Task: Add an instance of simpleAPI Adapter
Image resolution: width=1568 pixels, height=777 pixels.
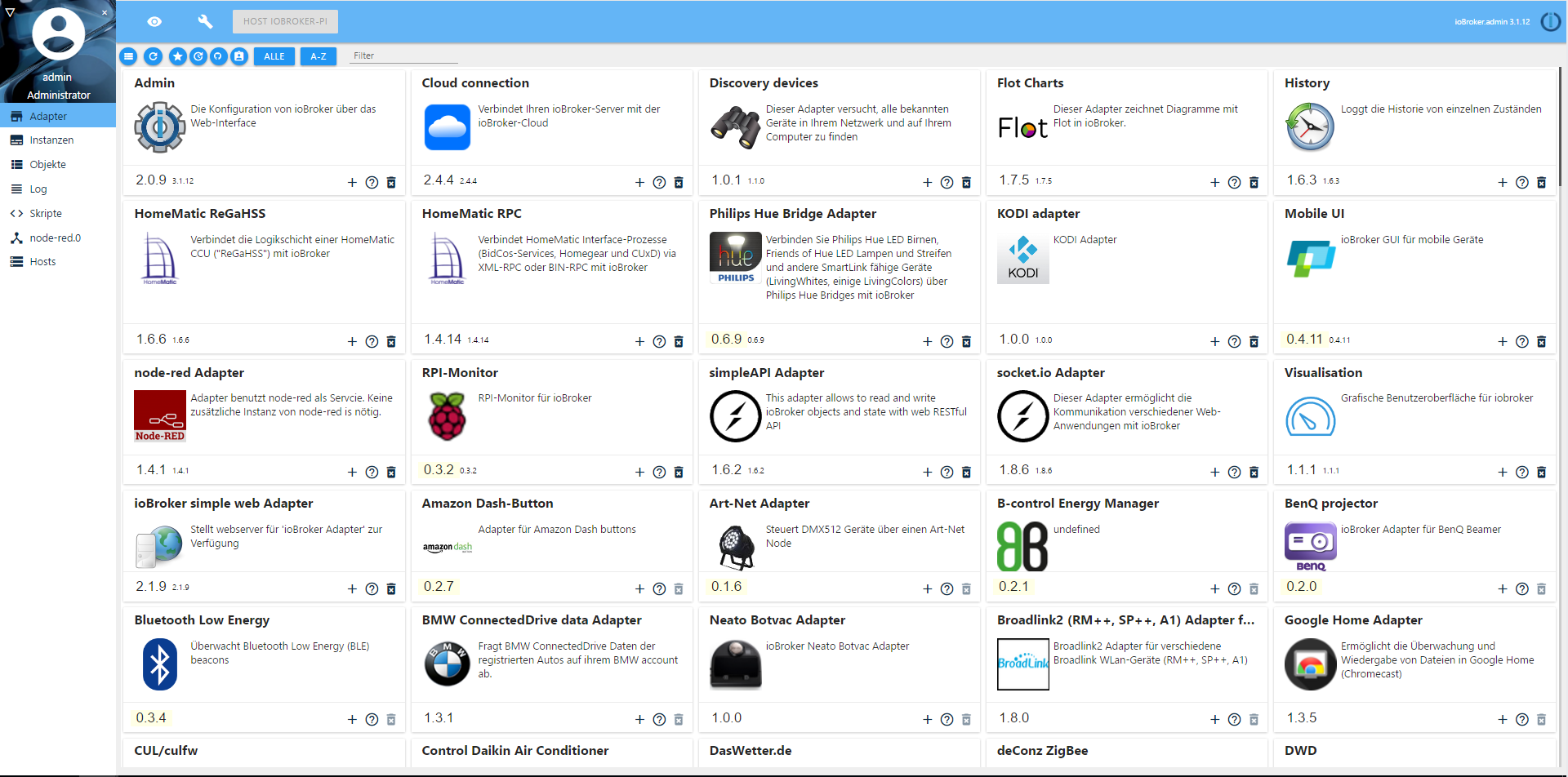Action: [x=927, y=472]
